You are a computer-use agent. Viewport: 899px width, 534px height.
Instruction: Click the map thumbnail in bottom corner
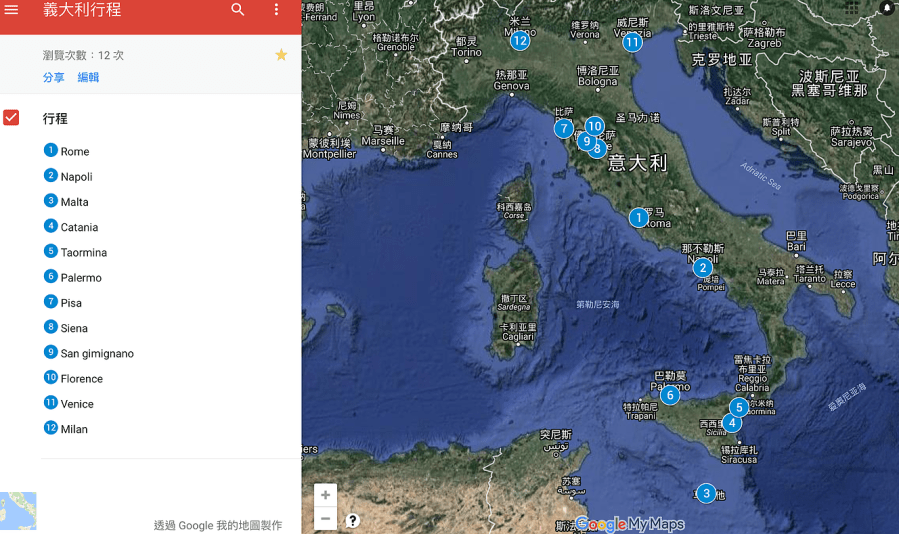18,511
